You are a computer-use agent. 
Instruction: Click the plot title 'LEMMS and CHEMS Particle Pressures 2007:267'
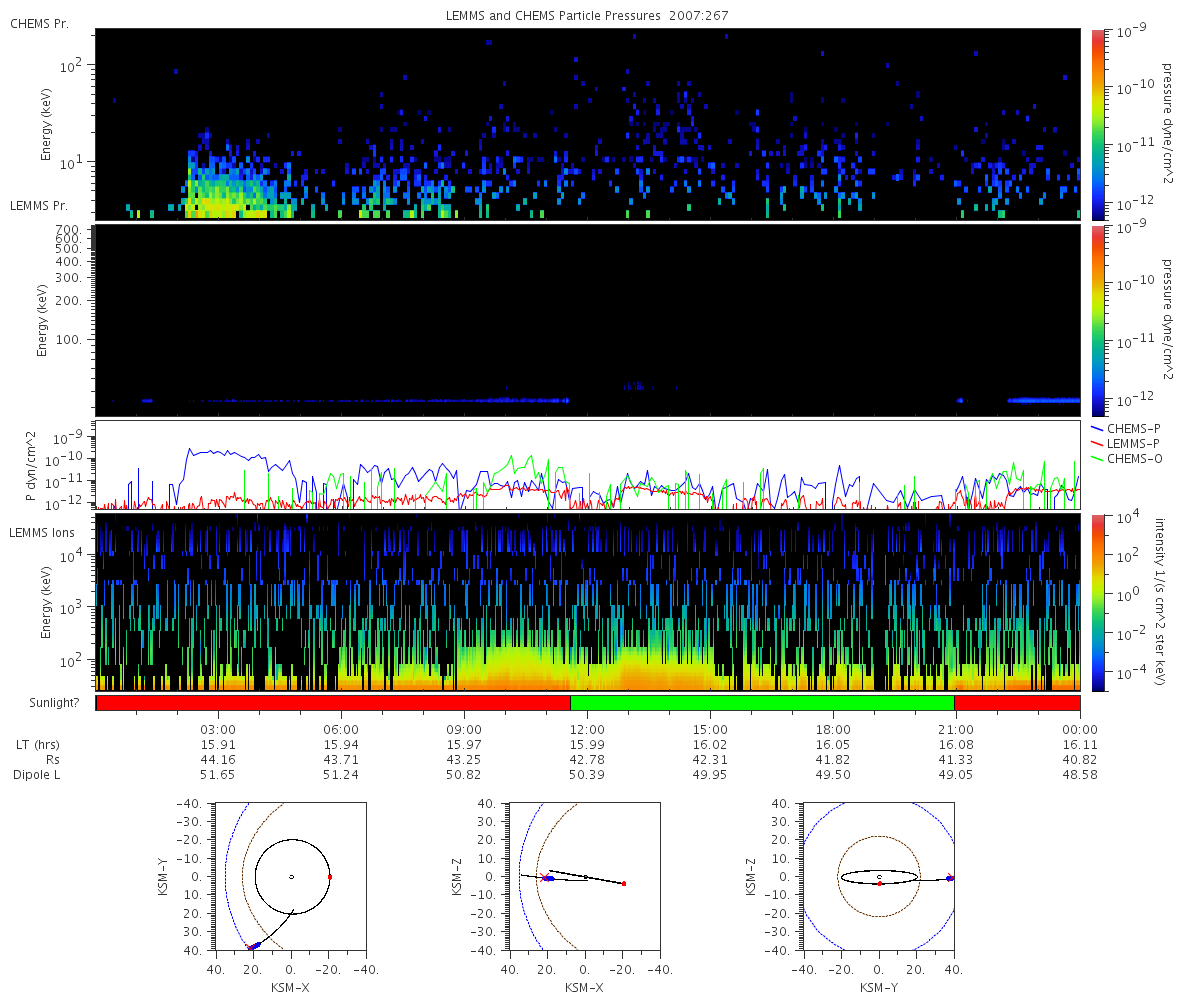pos(587,16)
